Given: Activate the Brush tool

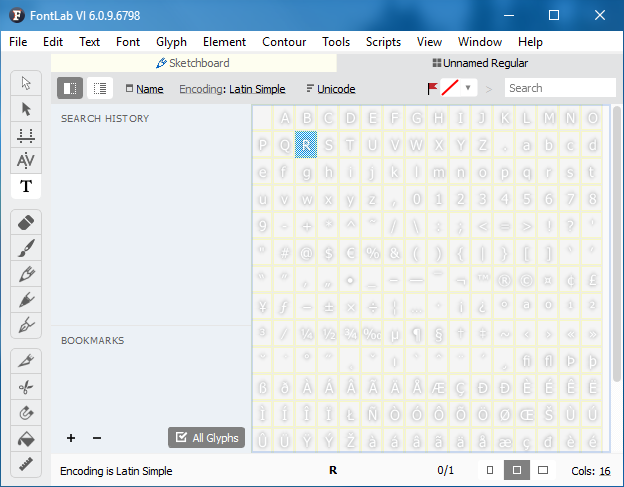Looking at the screenshot, I should click(26, 247).
